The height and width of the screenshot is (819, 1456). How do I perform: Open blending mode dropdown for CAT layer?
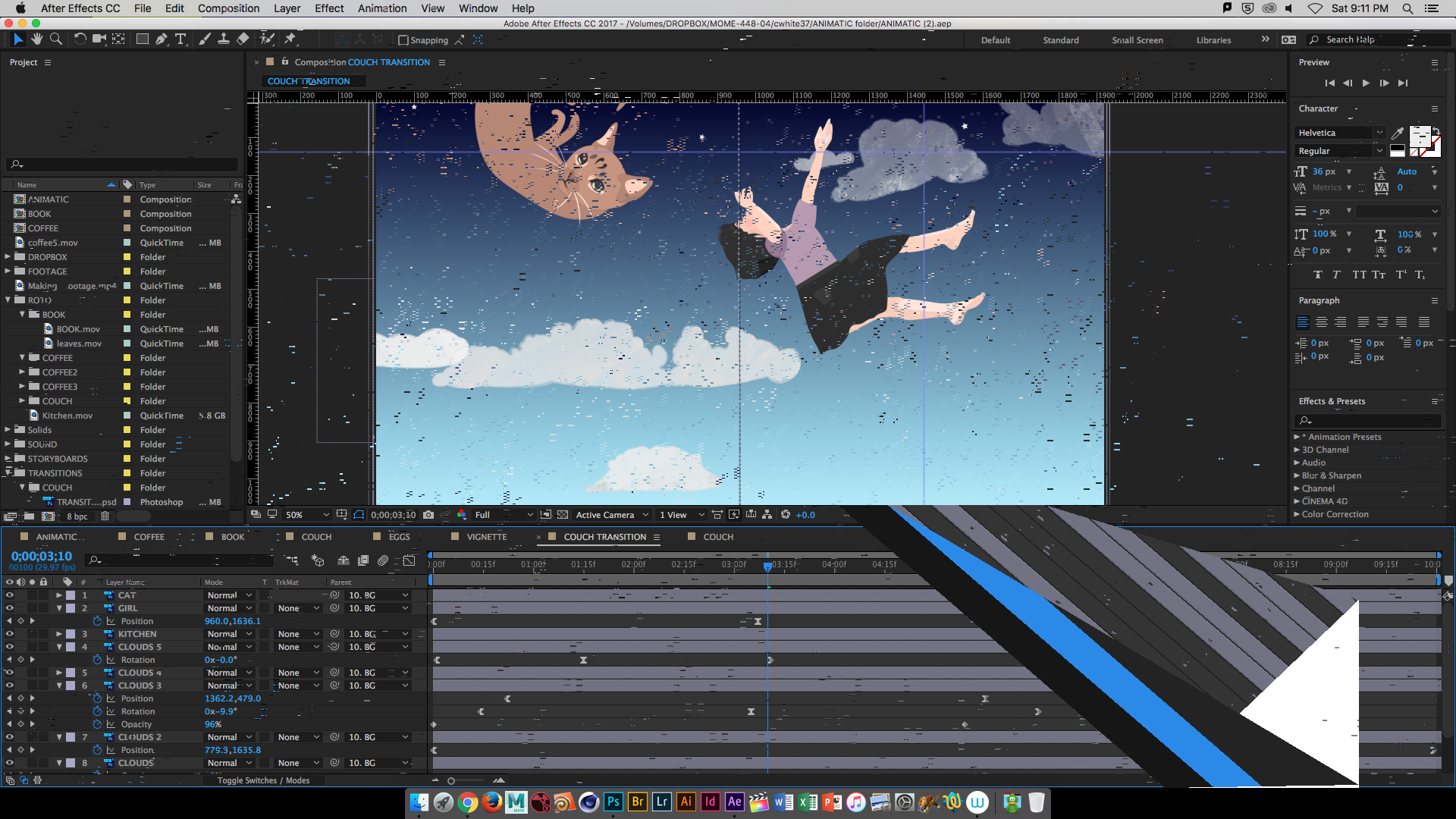point(230,595)
